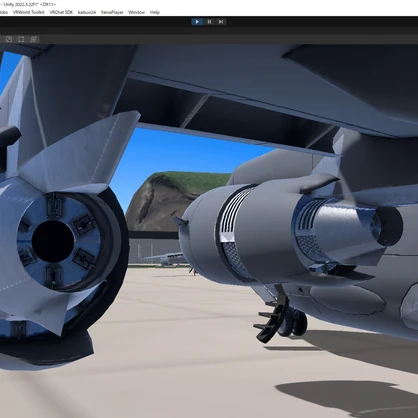Open the YamaPlayer menu
This screenshot has width=418, height=418.
pyautogui.click(x=112, y=12)
